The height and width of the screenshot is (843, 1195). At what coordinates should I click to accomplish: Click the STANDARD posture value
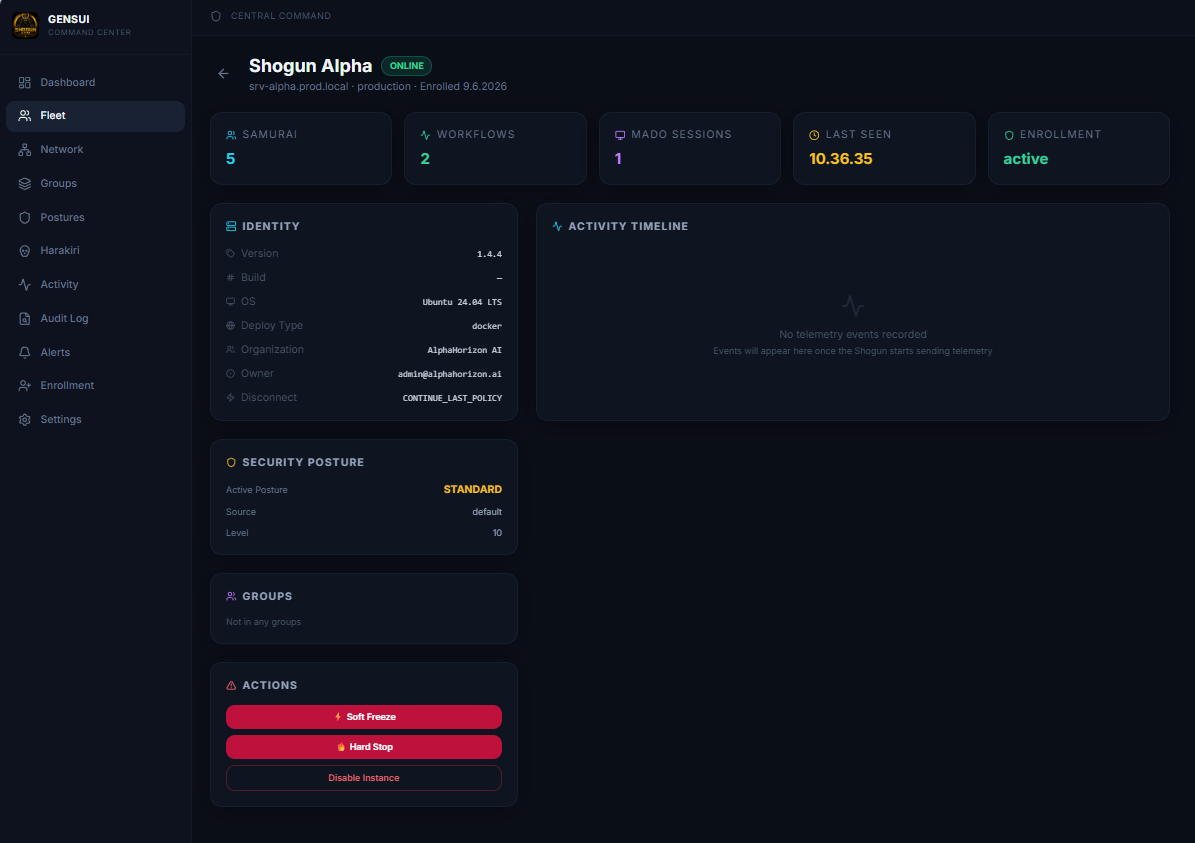[473, 489]
